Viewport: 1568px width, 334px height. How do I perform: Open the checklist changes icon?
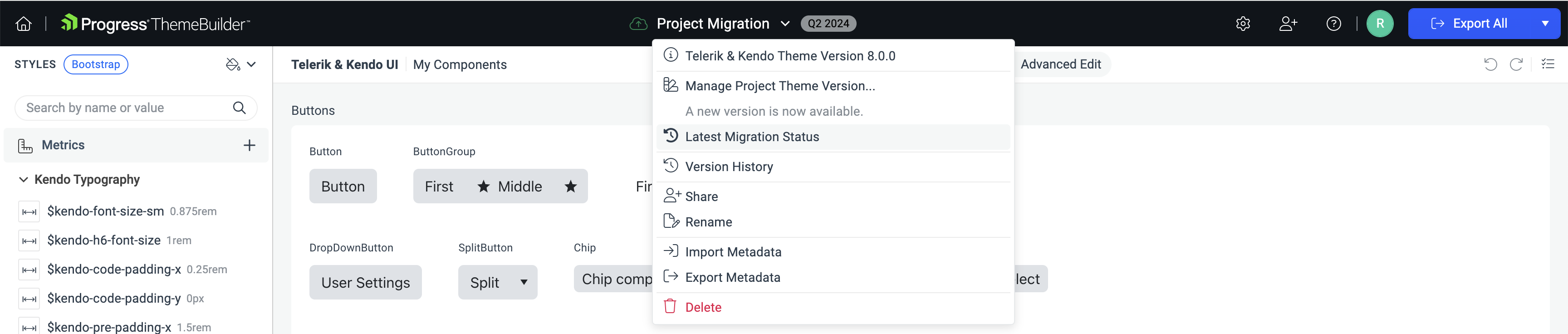point(1548,64)
